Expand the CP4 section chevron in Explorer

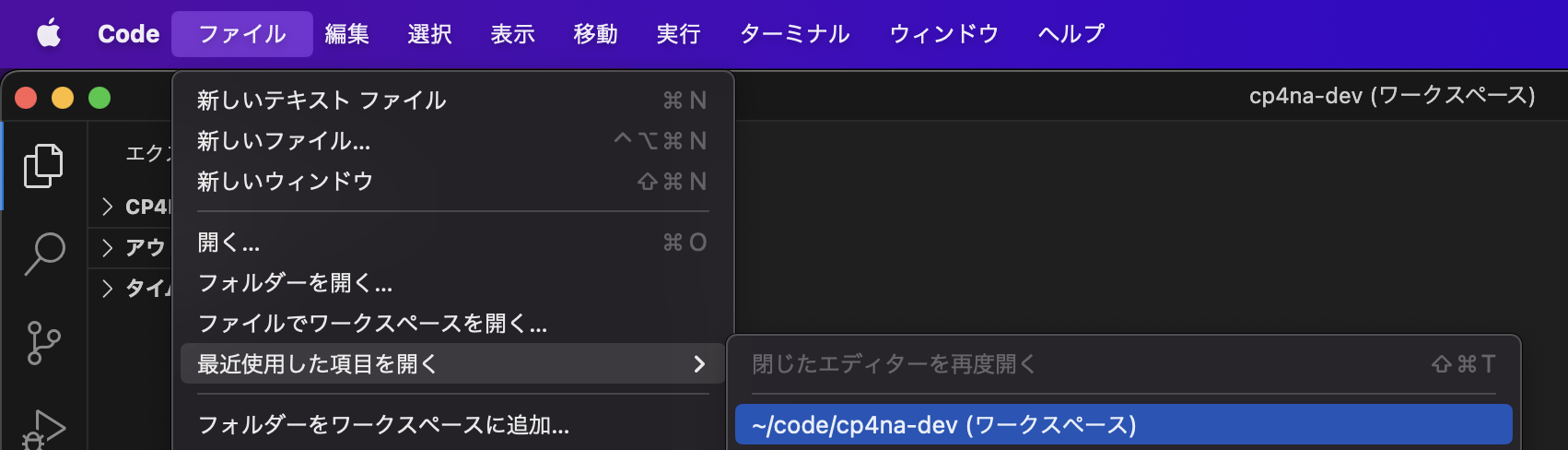coord(107,207)
